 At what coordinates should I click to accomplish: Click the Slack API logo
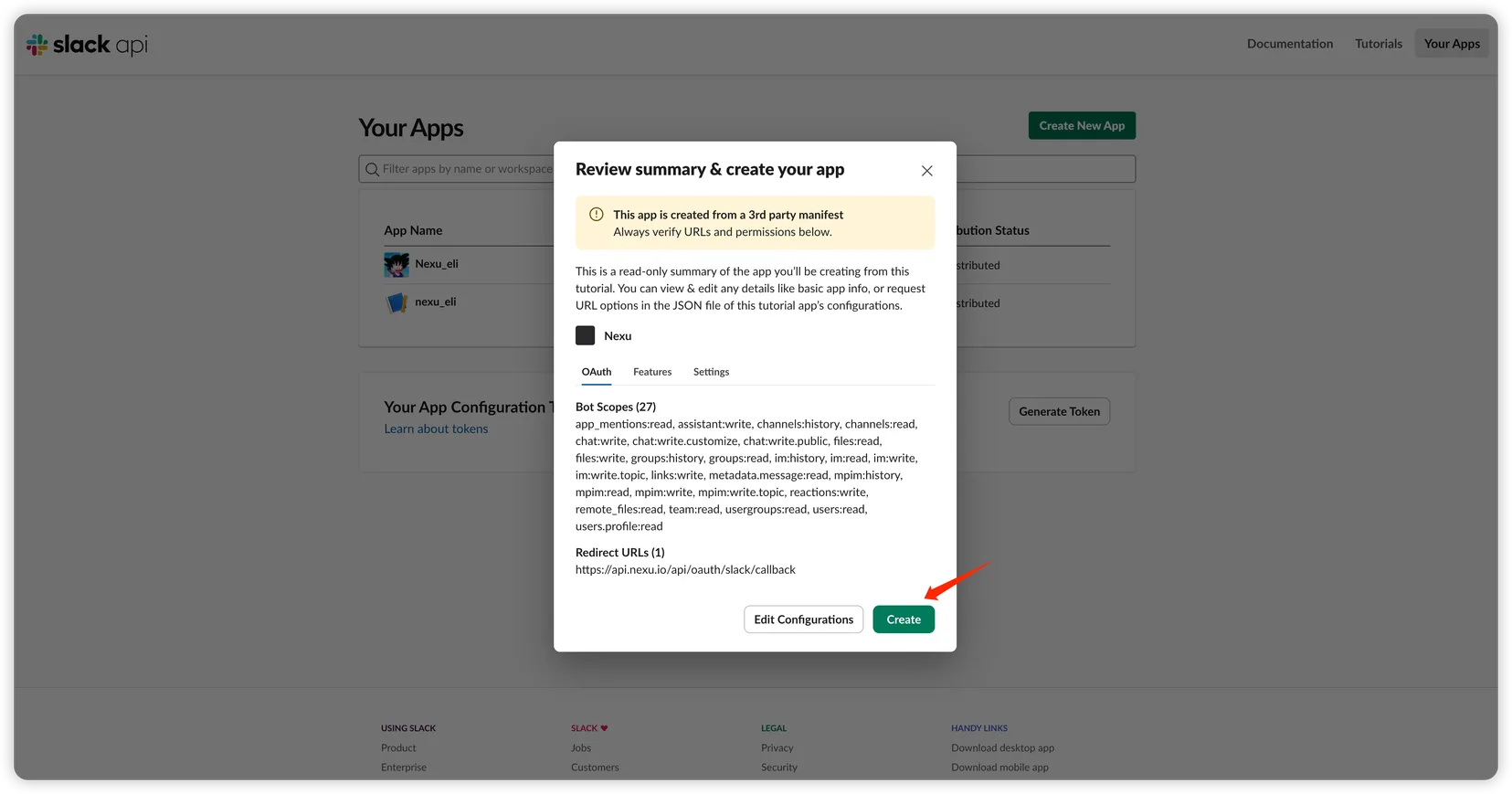pos(87,44)
